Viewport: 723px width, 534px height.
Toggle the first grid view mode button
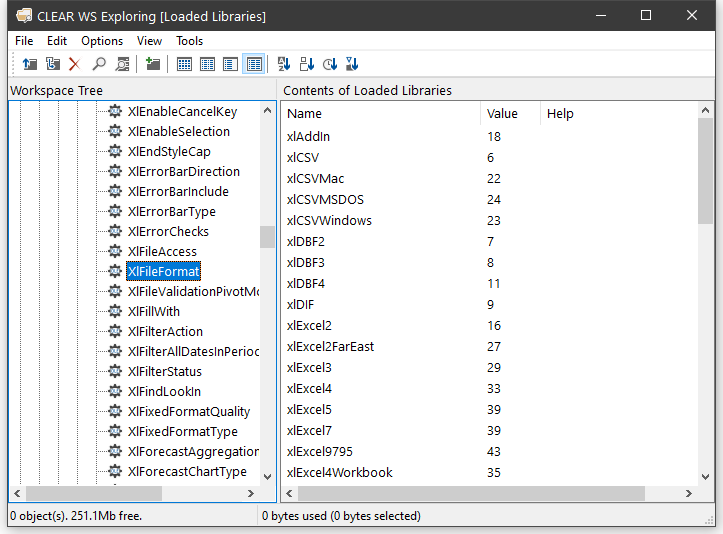point(184,64)
